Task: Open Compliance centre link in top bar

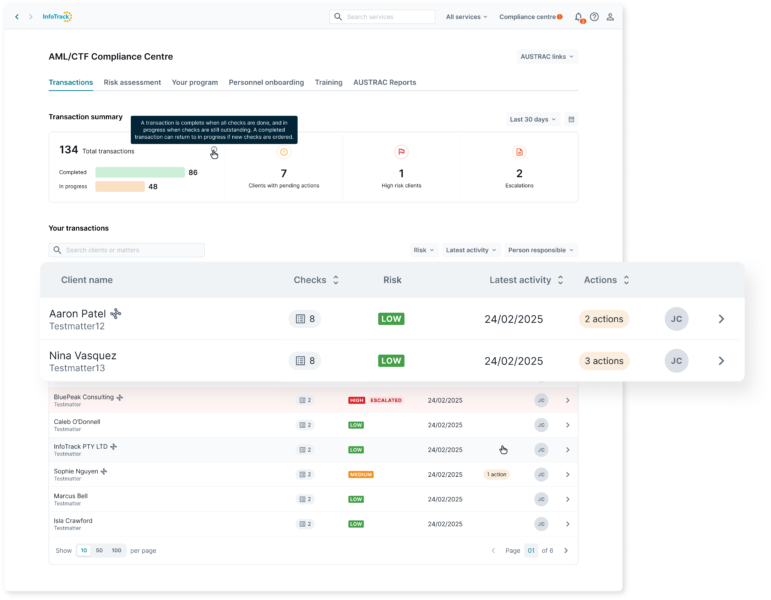Action: [530, 17]
